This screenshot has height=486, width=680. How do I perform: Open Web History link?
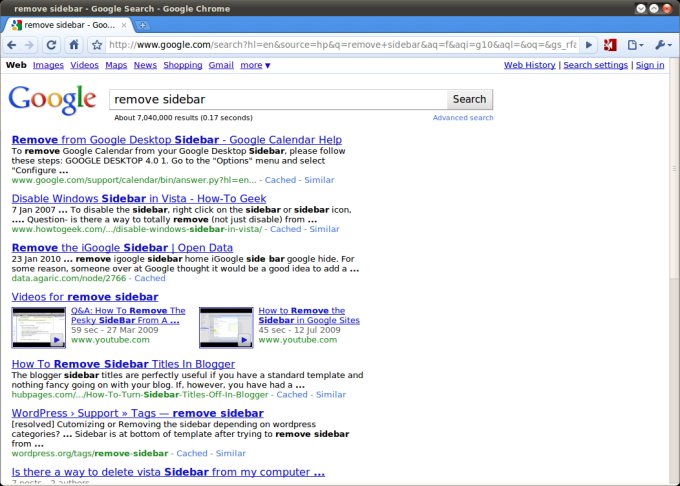pyautogui.click(x=530, y=65)
